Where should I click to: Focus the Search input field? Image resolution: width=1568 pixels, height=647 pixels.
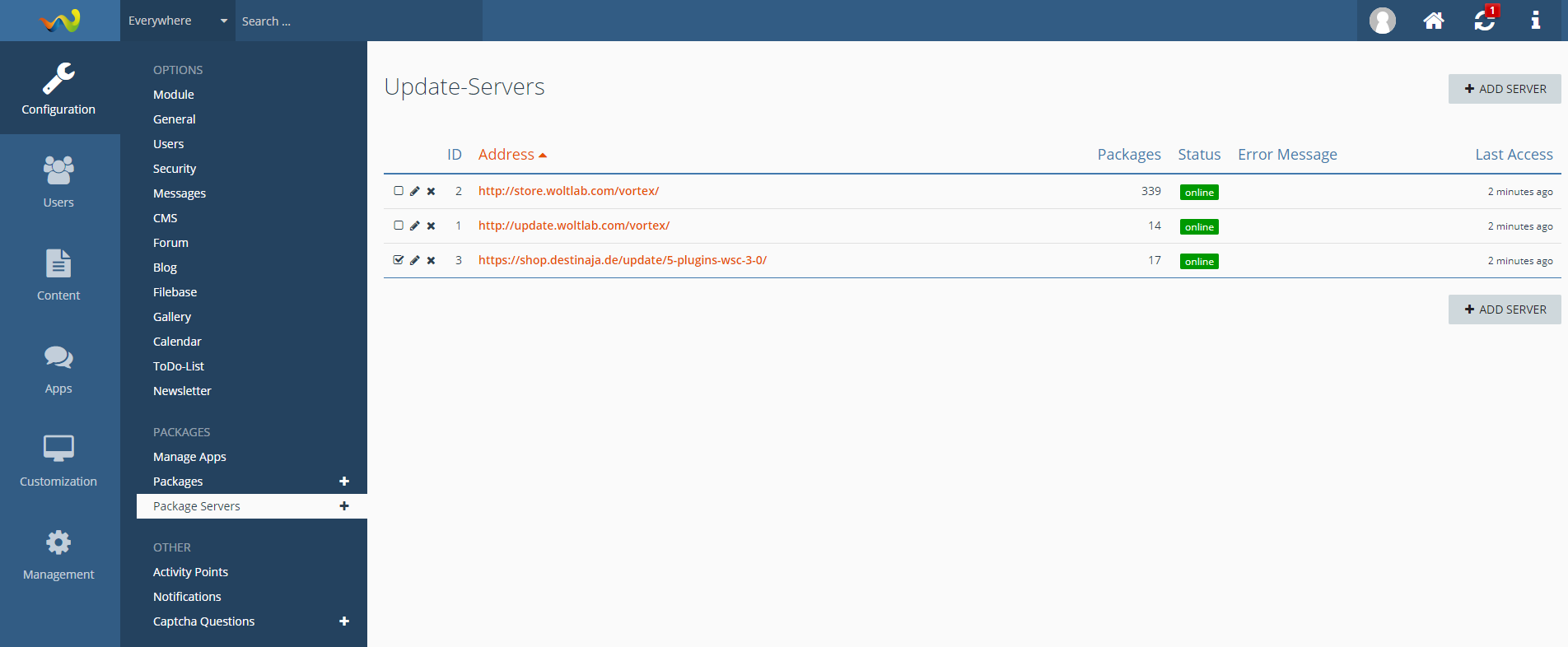[x=359, y=21]
